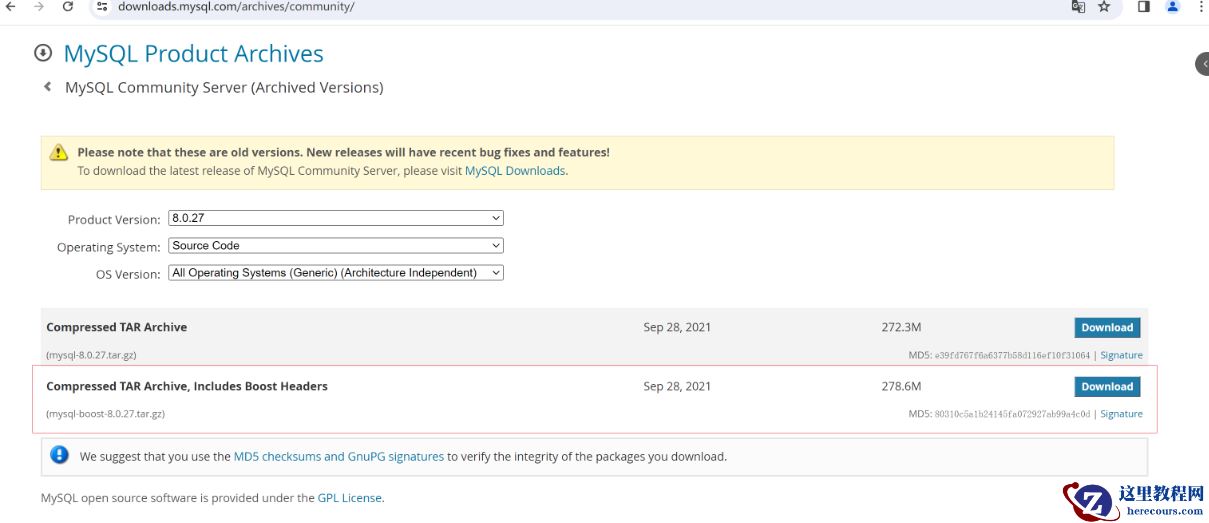Image resolution: width=1209 pixels, height=523 pixels.
Task: Click the Operating System label
Action: (108, 247)
